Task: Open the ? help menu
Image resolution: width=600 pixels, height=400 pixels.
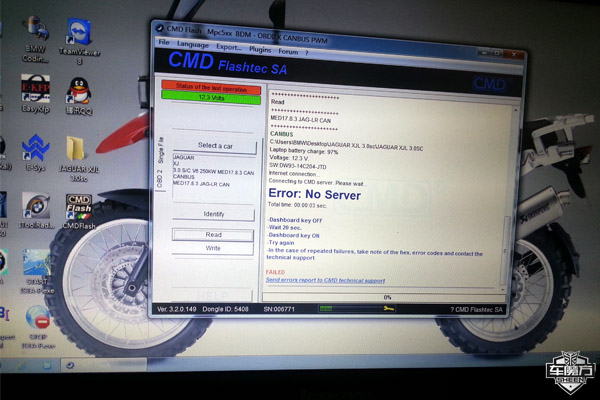Action: coord(307,53)
